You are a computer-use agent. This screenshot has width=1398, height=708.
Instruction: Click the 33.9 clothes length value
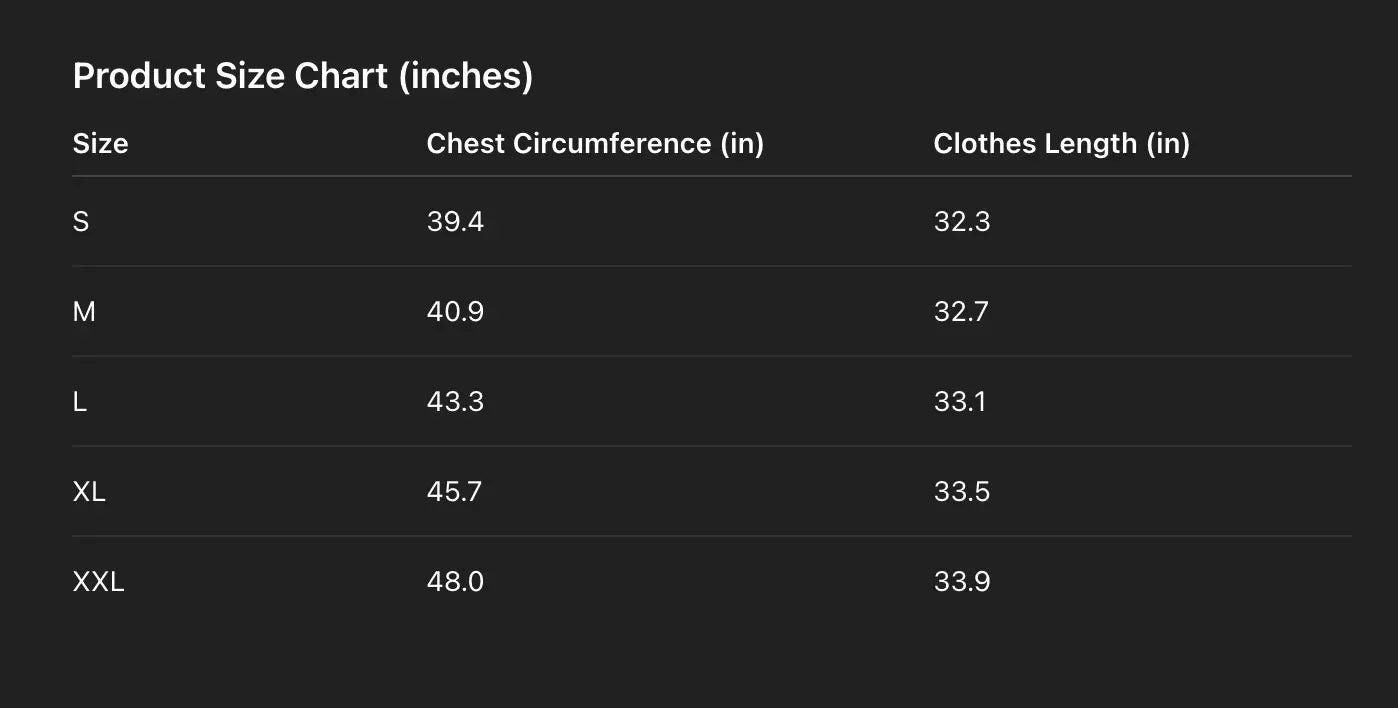962,581
